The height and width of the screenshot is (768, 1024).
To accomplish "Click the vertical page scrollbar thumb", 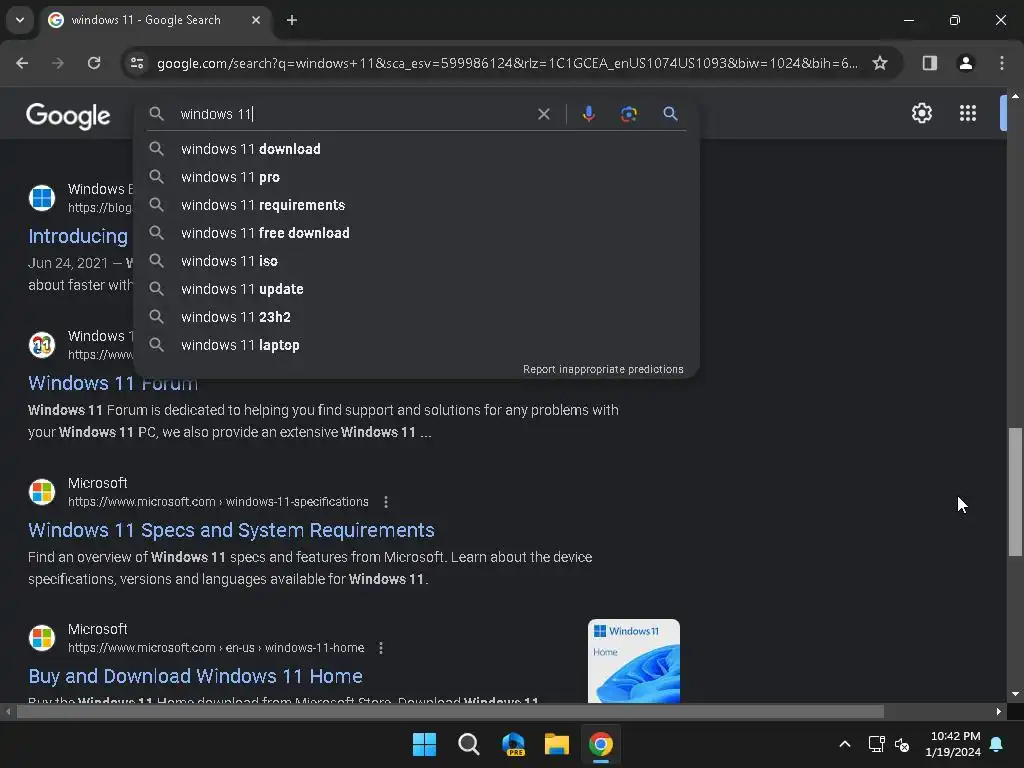I will (1015, 492).
